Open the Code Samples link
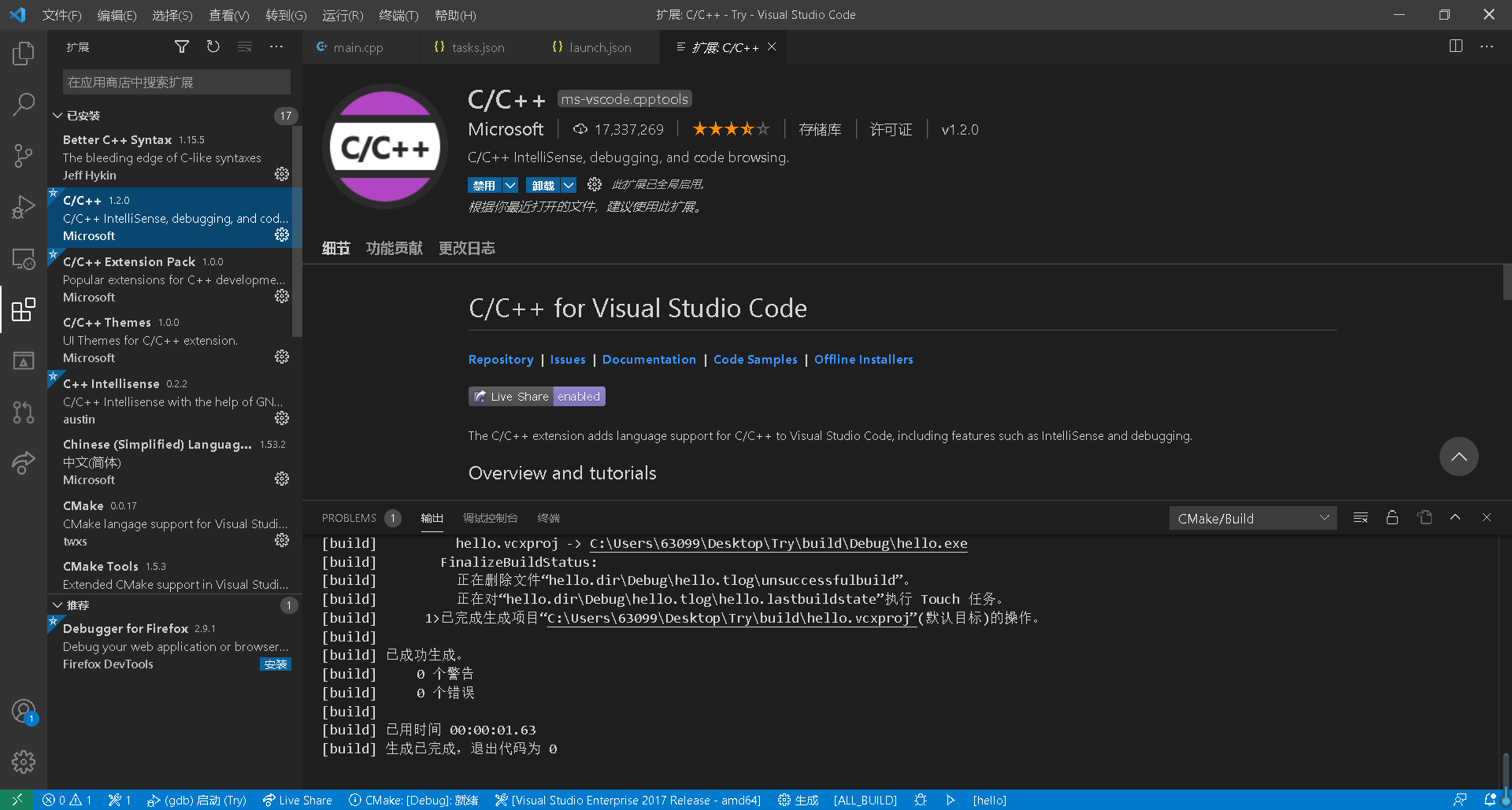 coord(755,359)
